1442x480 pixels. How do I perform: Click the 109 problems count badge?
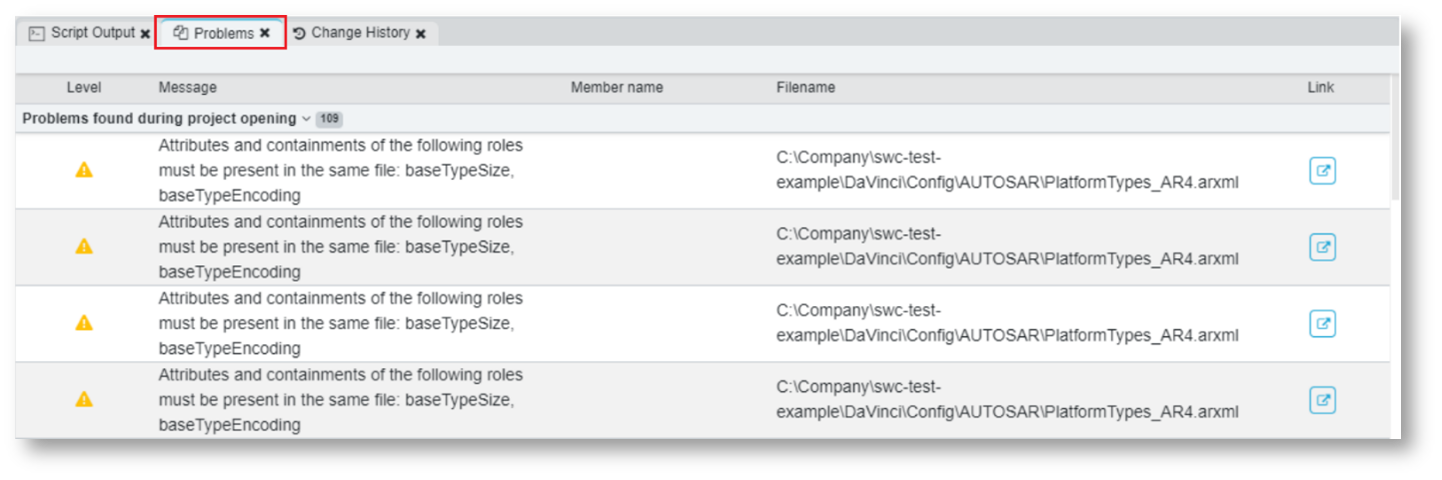tap(329, 119)
